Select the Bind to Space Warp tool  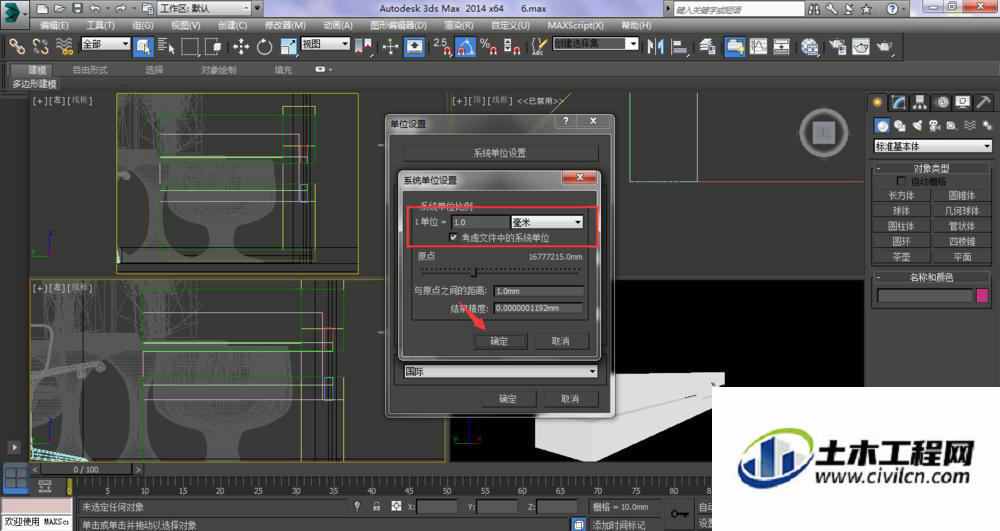coord(64,47)
